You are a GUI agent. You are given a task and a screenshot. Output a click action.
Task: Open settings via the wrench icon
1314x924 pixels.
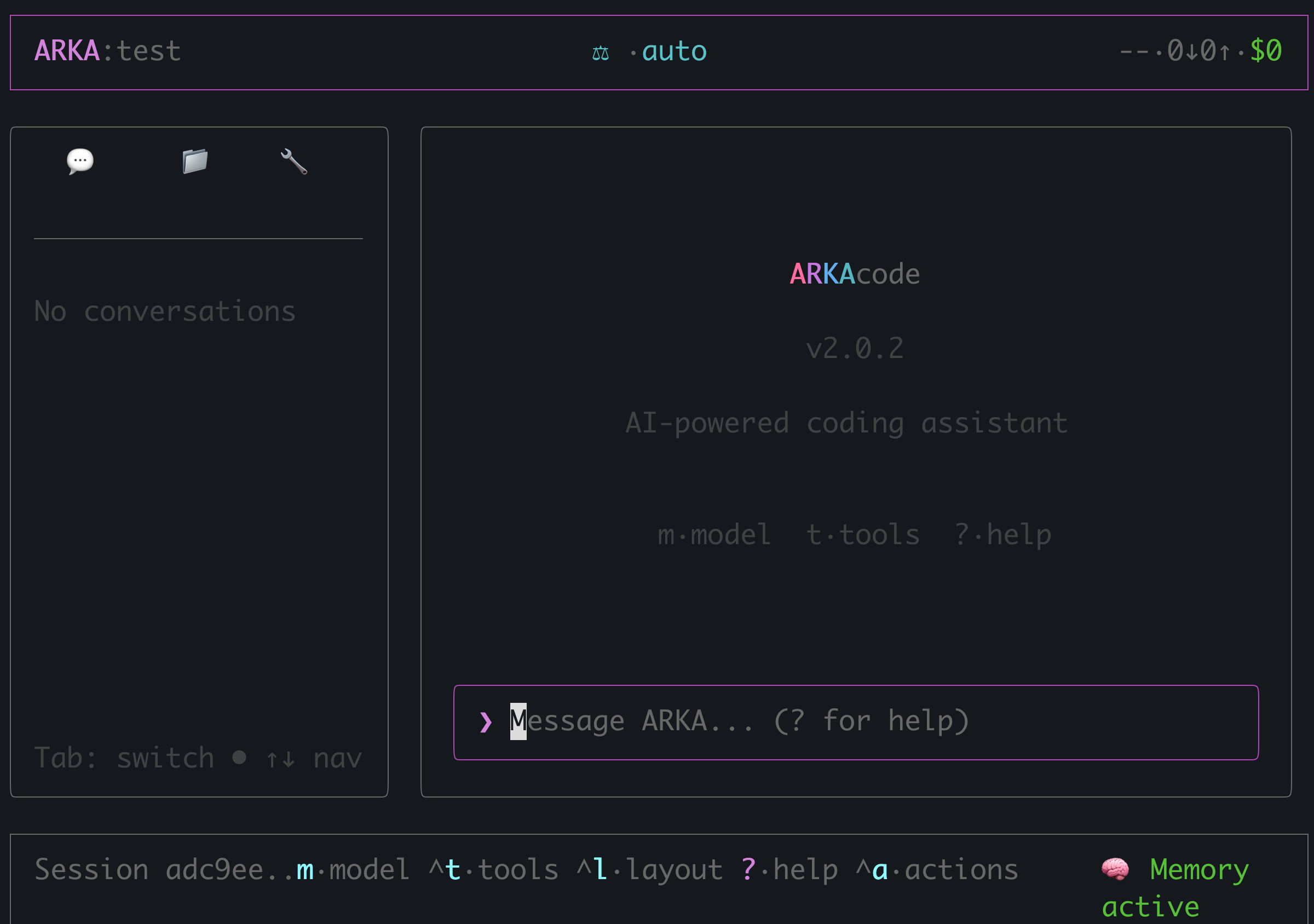(293, 161)
